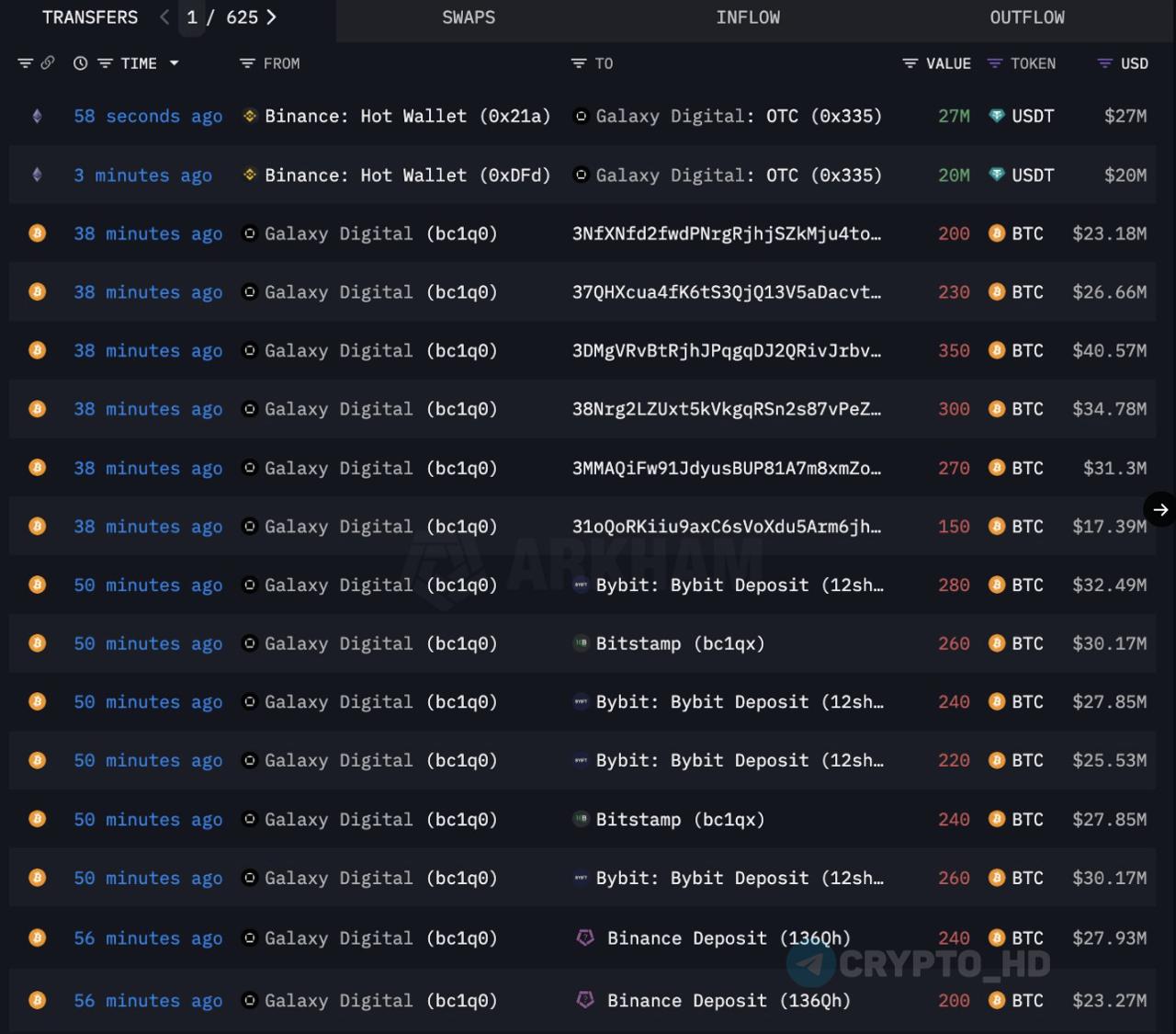Viewport: 1176px width, 1034px height.
Task: Filter by the TO column
Action: (578, 63)
